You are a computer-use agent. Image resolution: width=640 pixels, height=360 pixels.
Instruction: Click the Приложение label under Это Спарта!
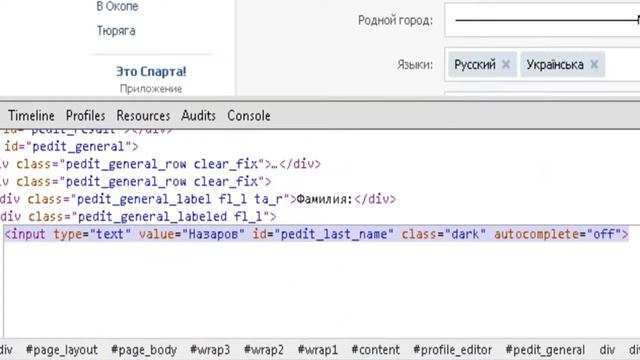151,89
